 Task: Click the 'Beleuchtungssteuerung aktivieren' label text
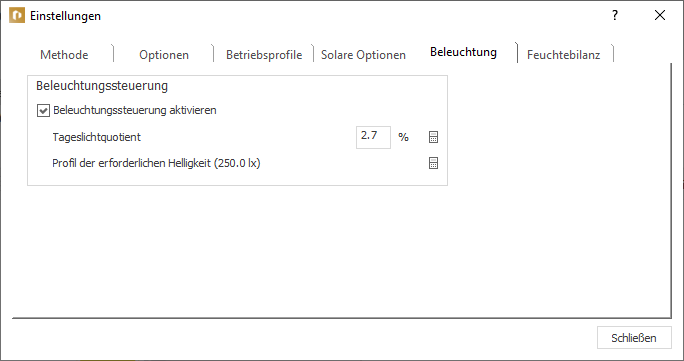[135, 110]
